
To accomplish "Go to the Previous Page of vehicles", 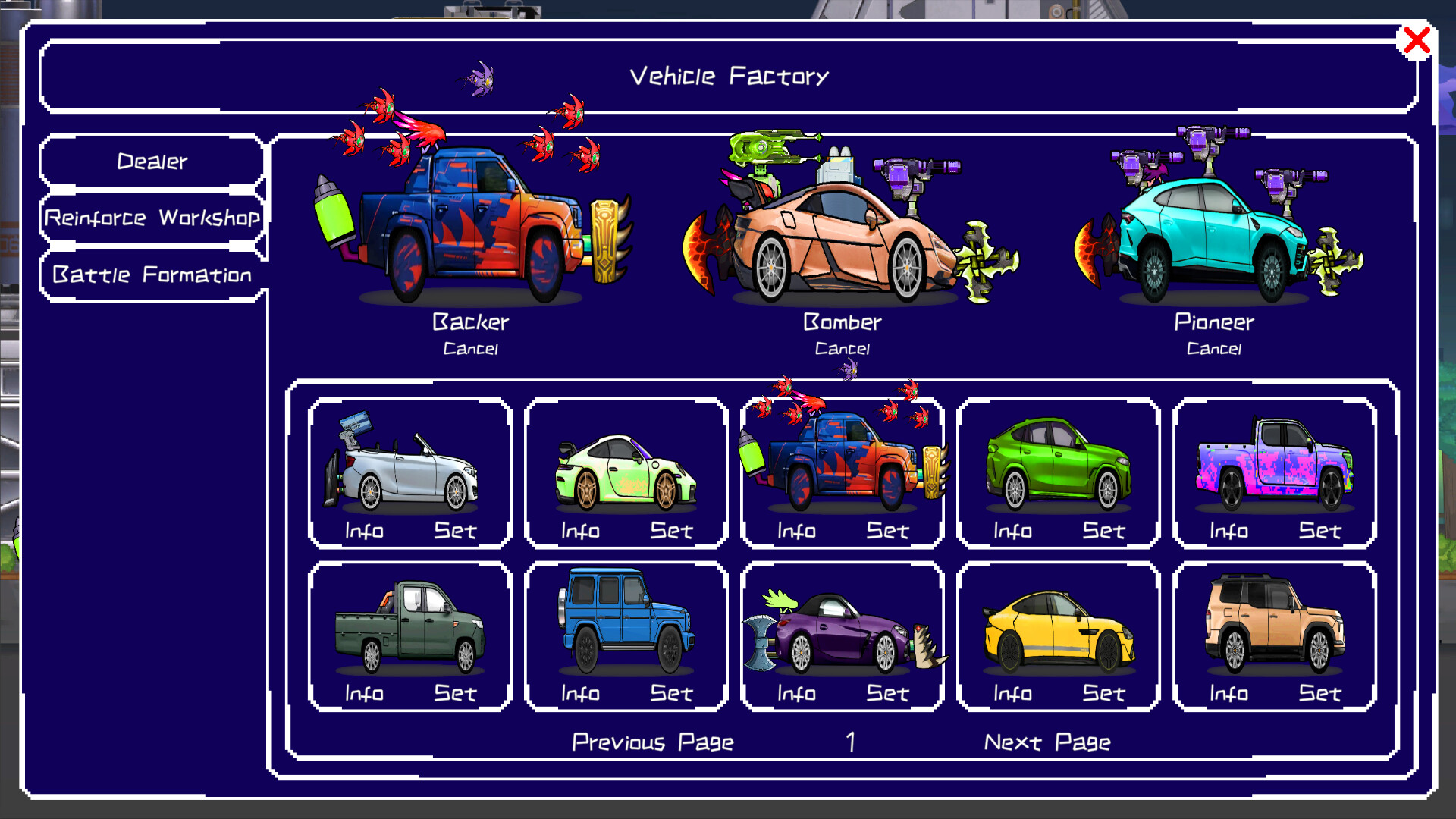I will click(653, 742).
